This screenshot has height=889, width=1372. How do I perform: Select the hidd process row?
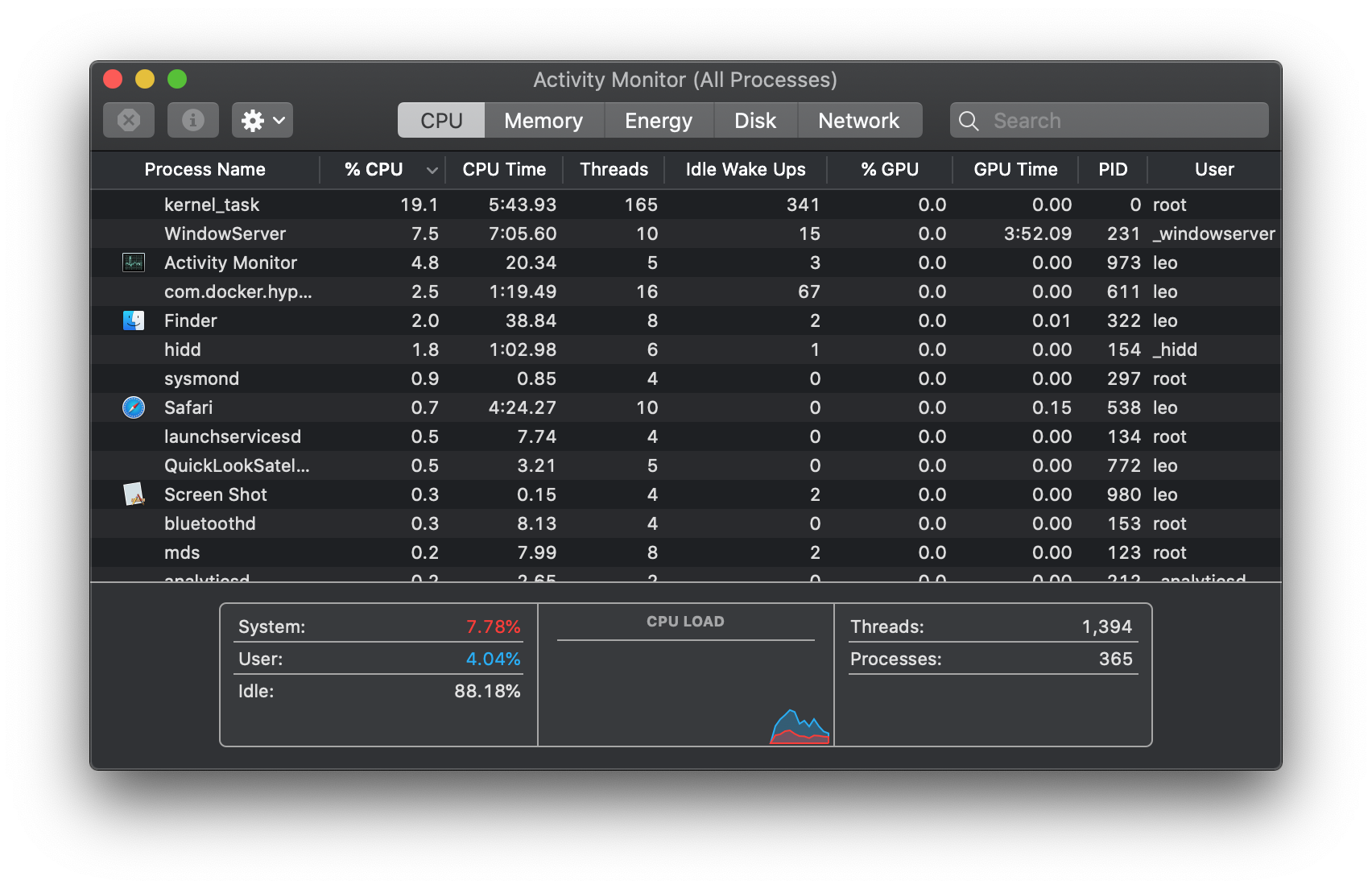(x=686, y=349)
